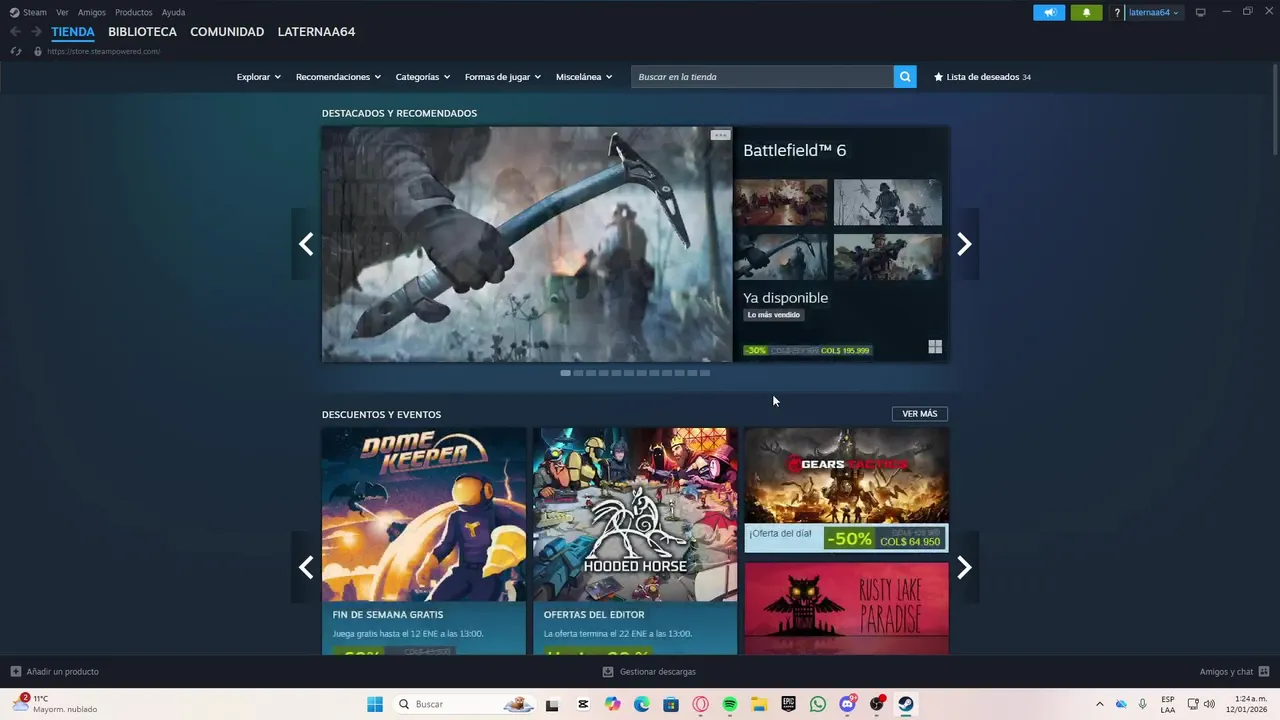Open the Ayuda menu
This screenshot has height=720, width=1280.
tap(173, 12)
